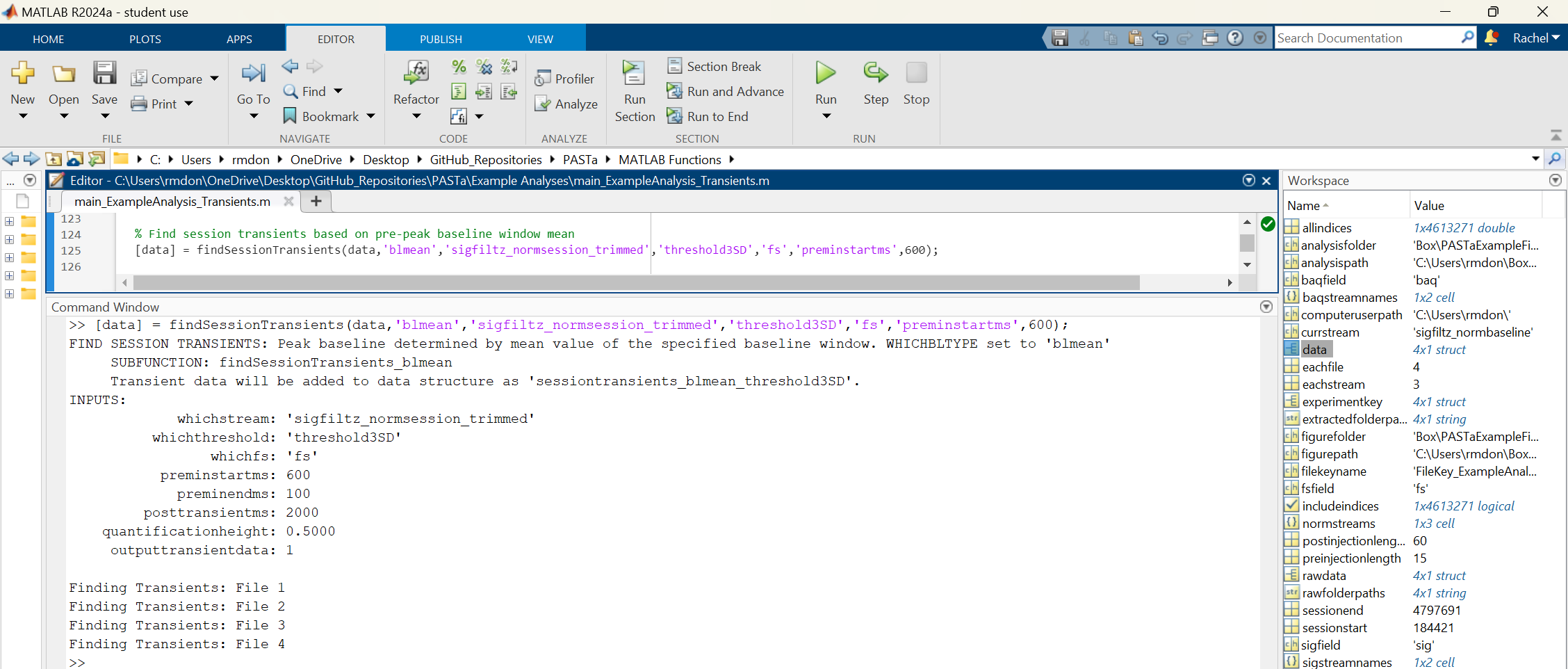Open the Rachel account dropdown
Screen dimensions: 1568x669
(1536, 38)
